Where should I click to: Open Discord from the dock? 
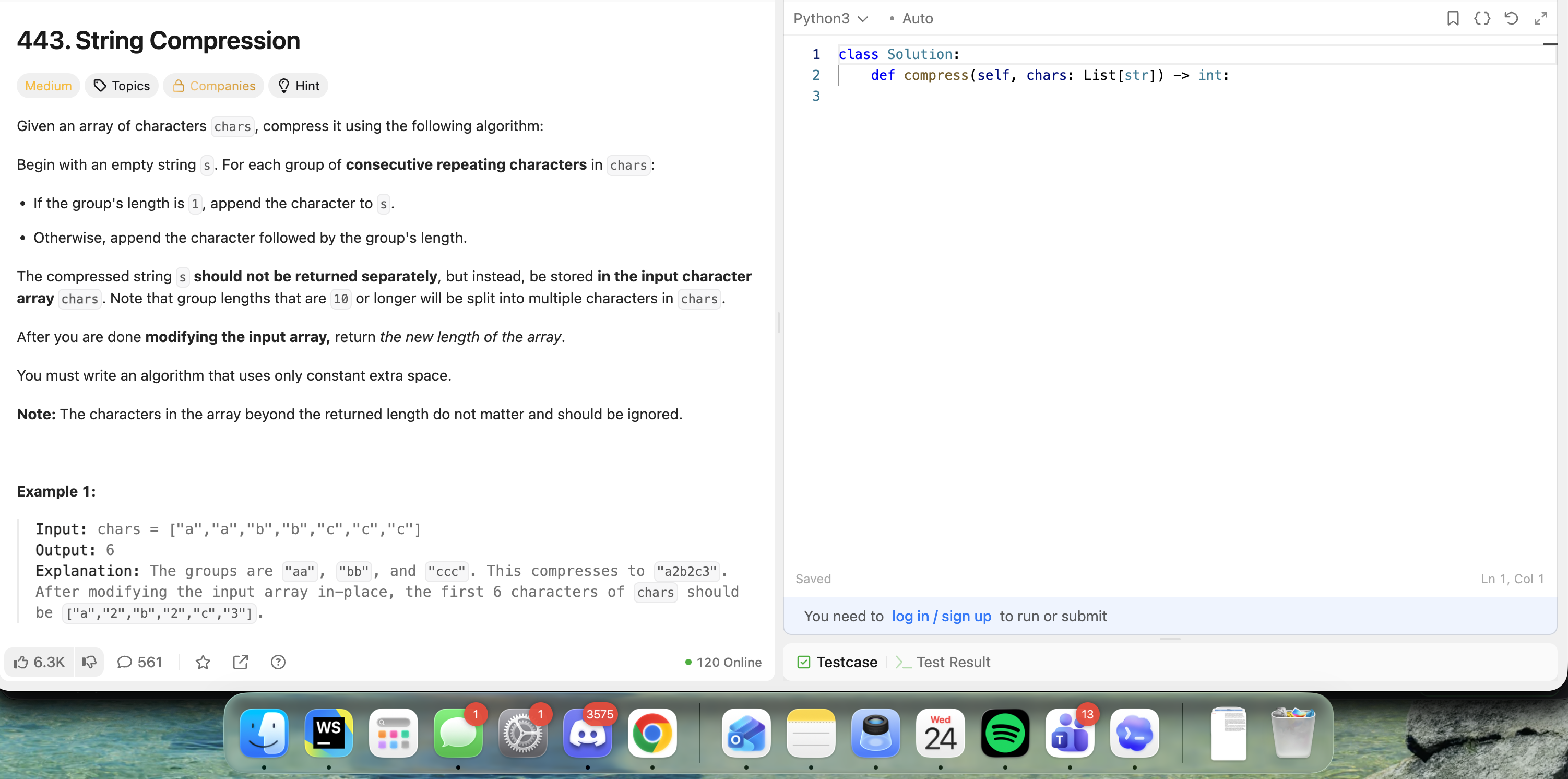point(587,733)
